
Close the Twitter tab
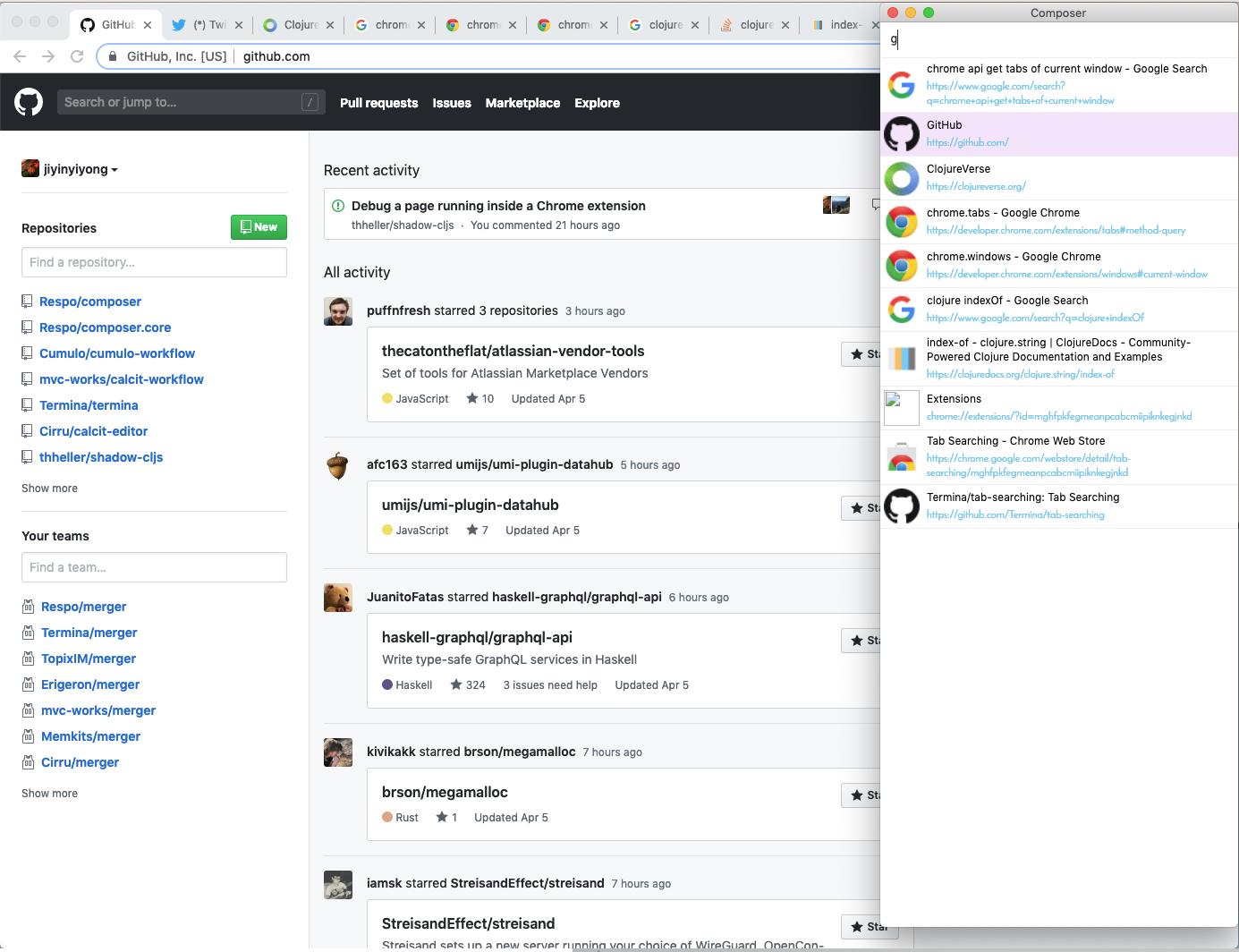pos(239,25)
